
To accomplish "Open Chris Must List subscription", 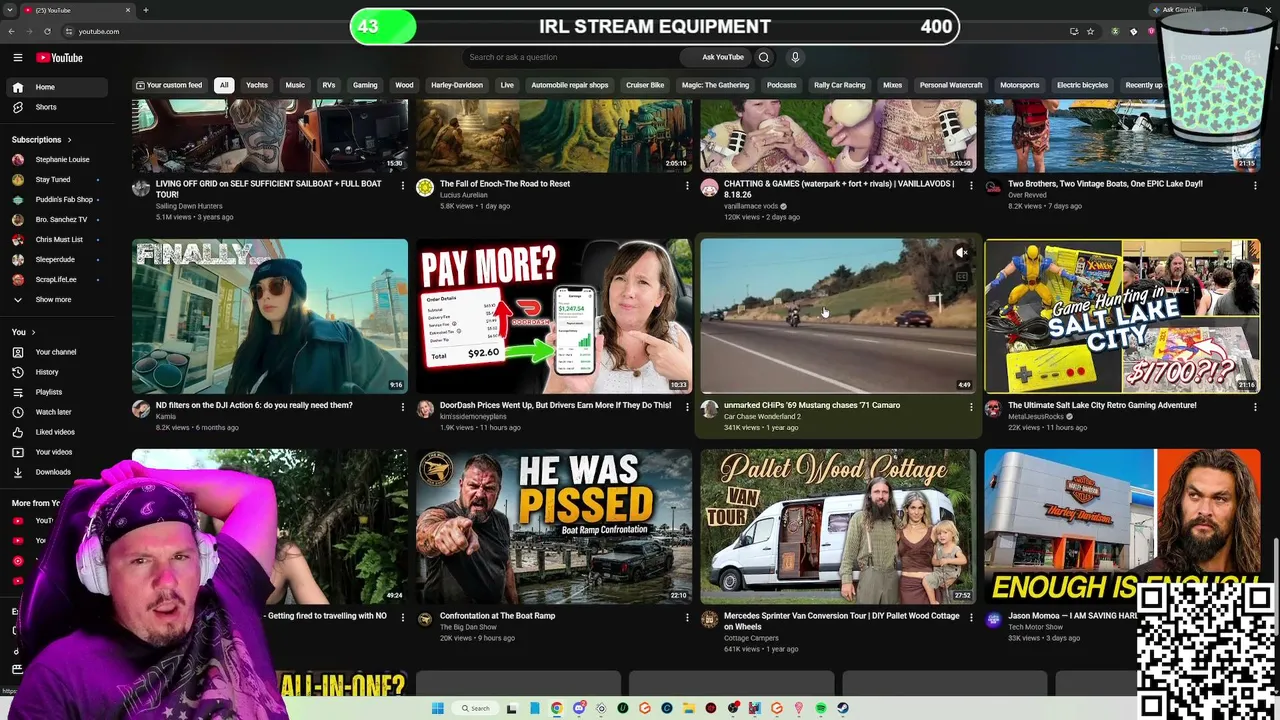I will click(x=59, y=239).
